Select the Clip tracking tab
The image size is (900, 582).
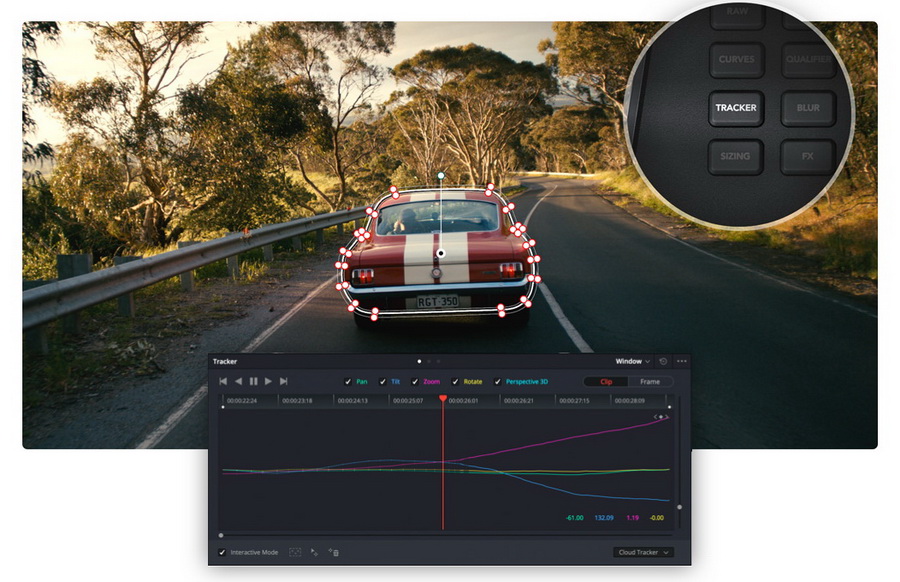604,381
